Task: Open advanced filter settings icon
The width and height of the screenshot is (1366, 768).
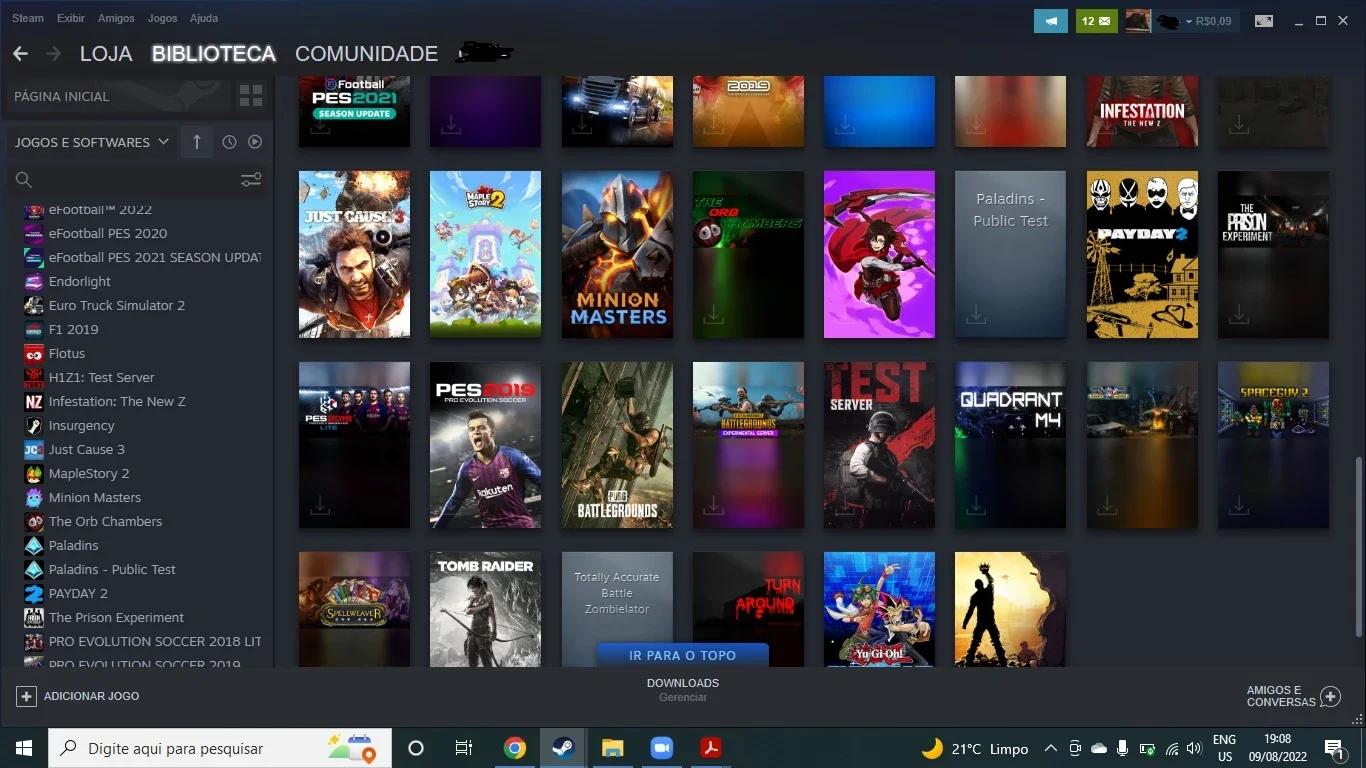Action: [x=251, y=180]
